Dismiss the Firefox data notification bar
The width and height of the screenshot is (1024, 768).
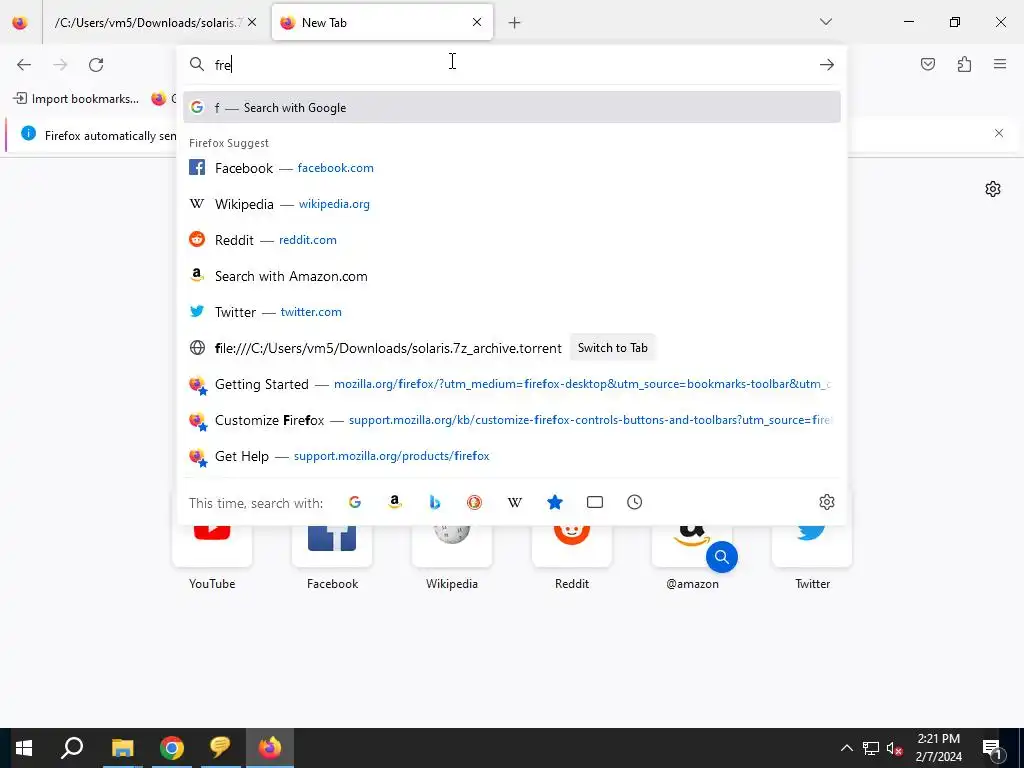[x=999, y=133]
